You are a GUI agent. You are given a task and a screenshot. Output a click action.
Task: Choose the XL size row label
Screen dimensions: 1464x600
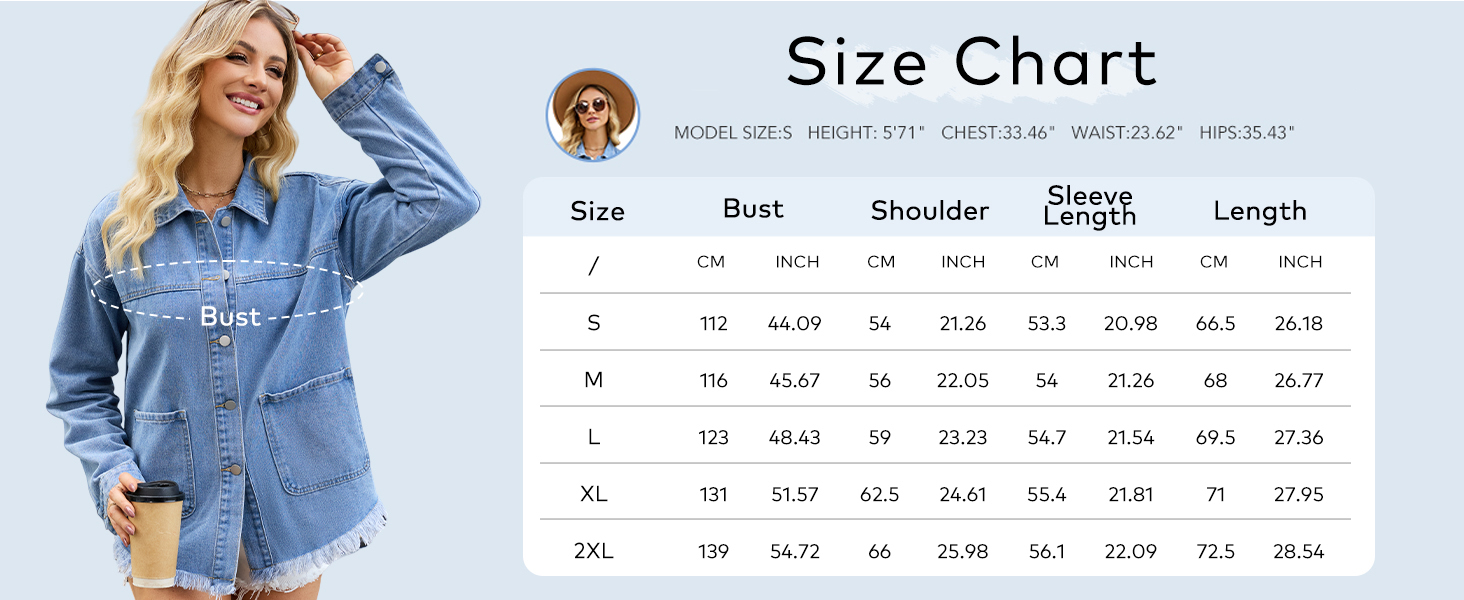coord(594,494)
